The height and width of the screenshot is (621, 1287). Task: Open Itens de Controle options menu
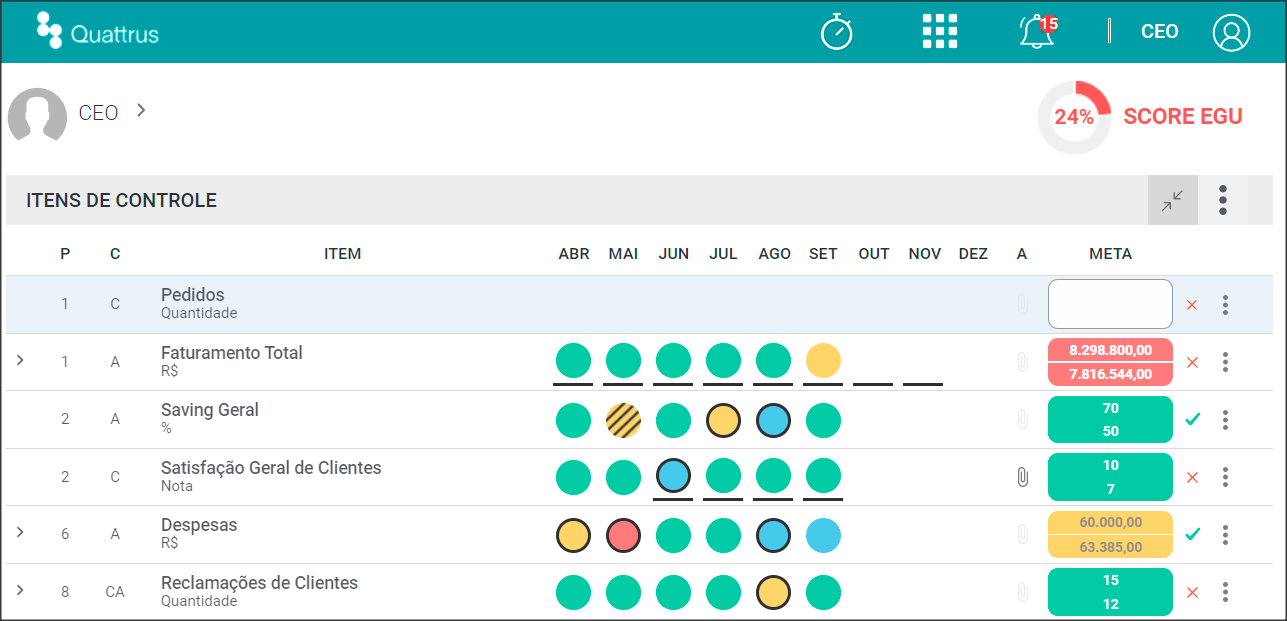click(1223, 200)
